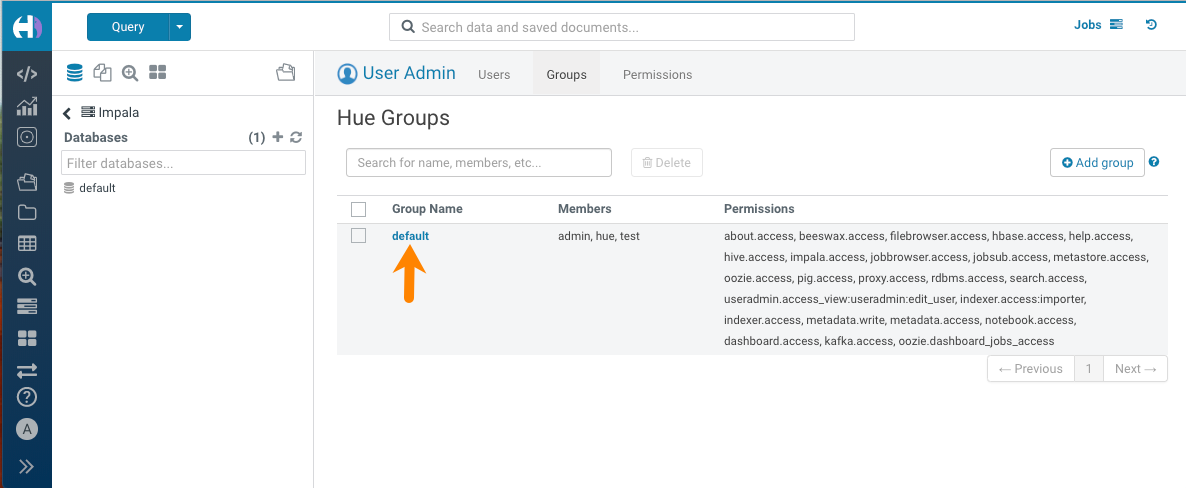
Task: Click the Hue logo icon
Action: pos(27,27)
